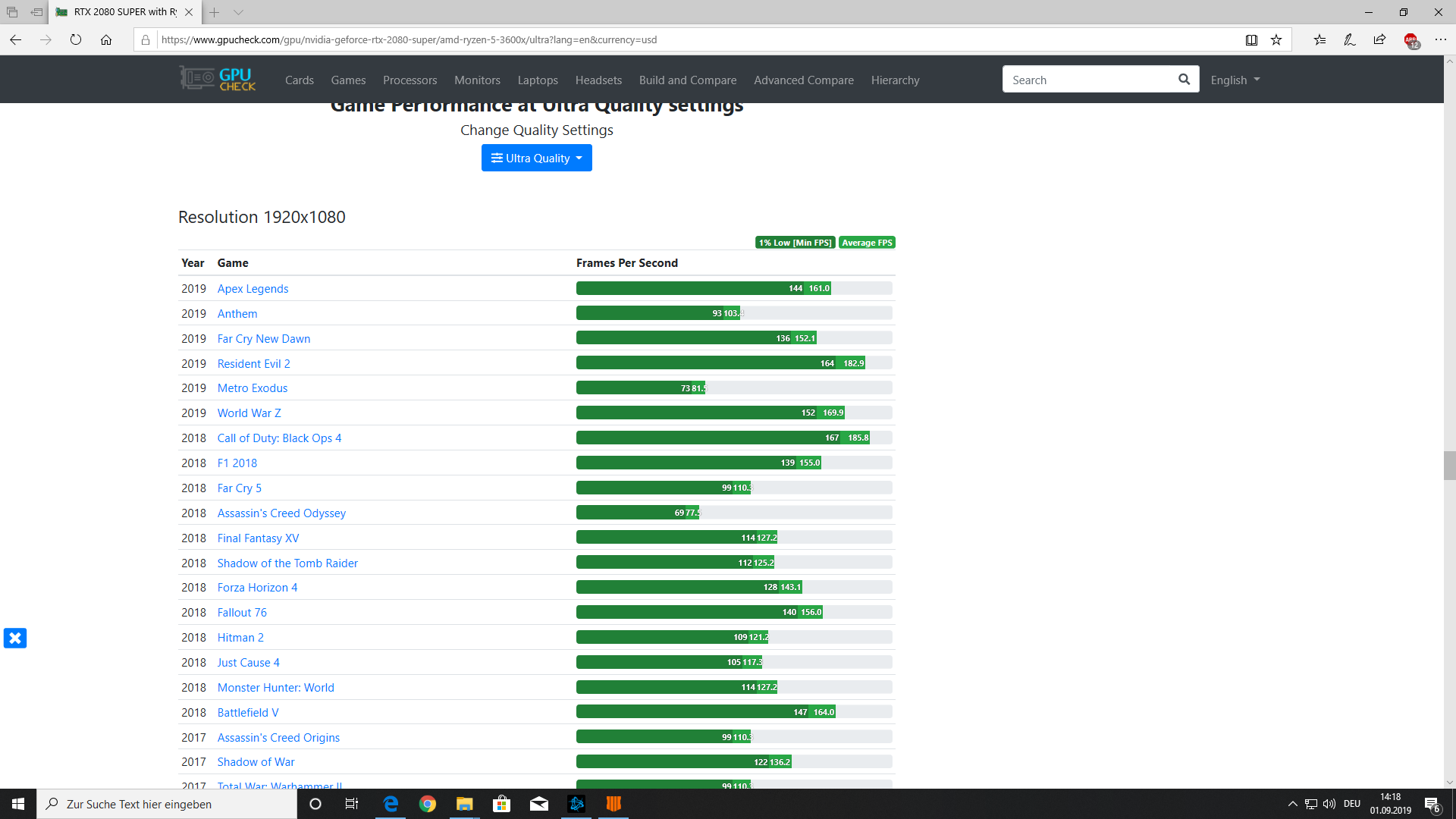Open the Processors menu
Viewport: 1456px width, 819px height.
410,80
